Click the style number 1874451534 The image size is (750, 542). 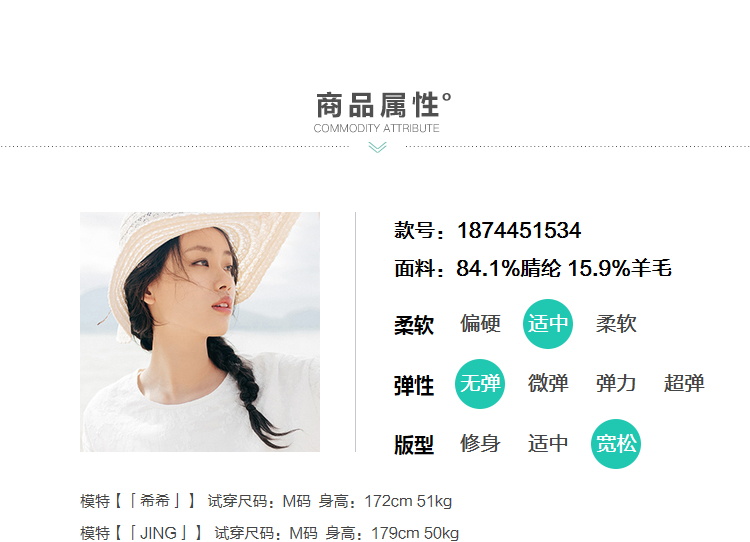[519, 231]
